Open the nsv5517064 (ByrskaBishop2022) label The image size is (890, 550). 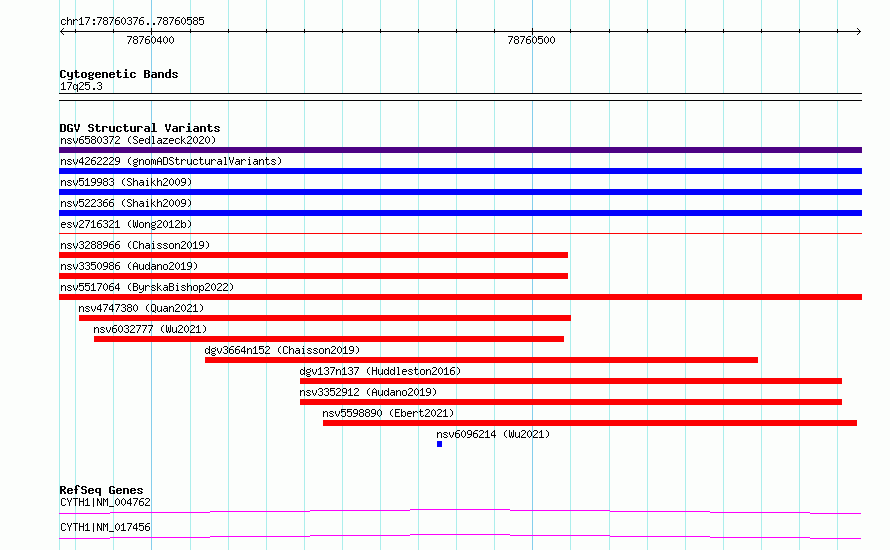click(x=147, y=287)
